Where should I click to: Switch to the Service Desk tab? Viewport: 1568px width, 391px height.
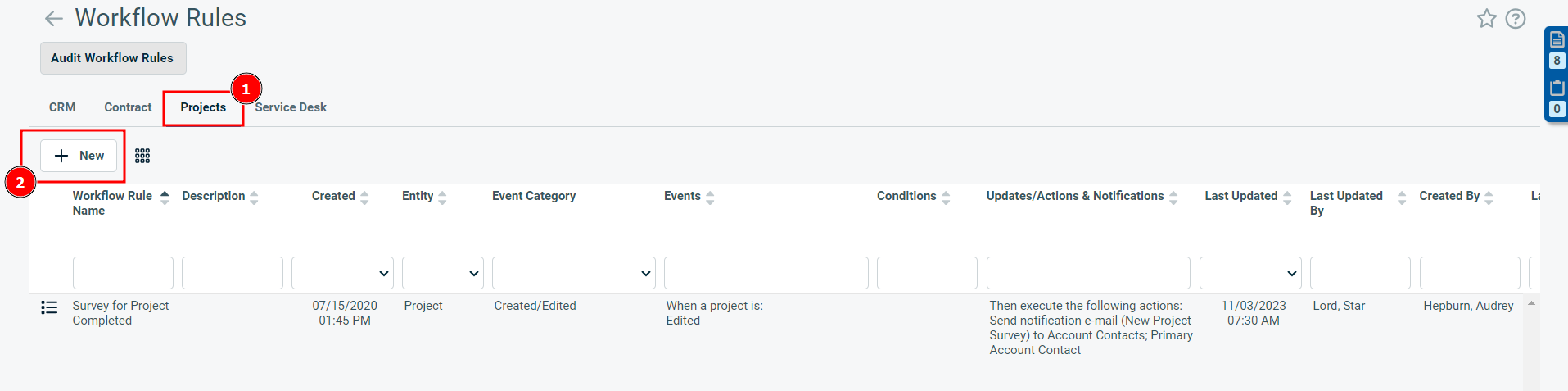(291, 107)
